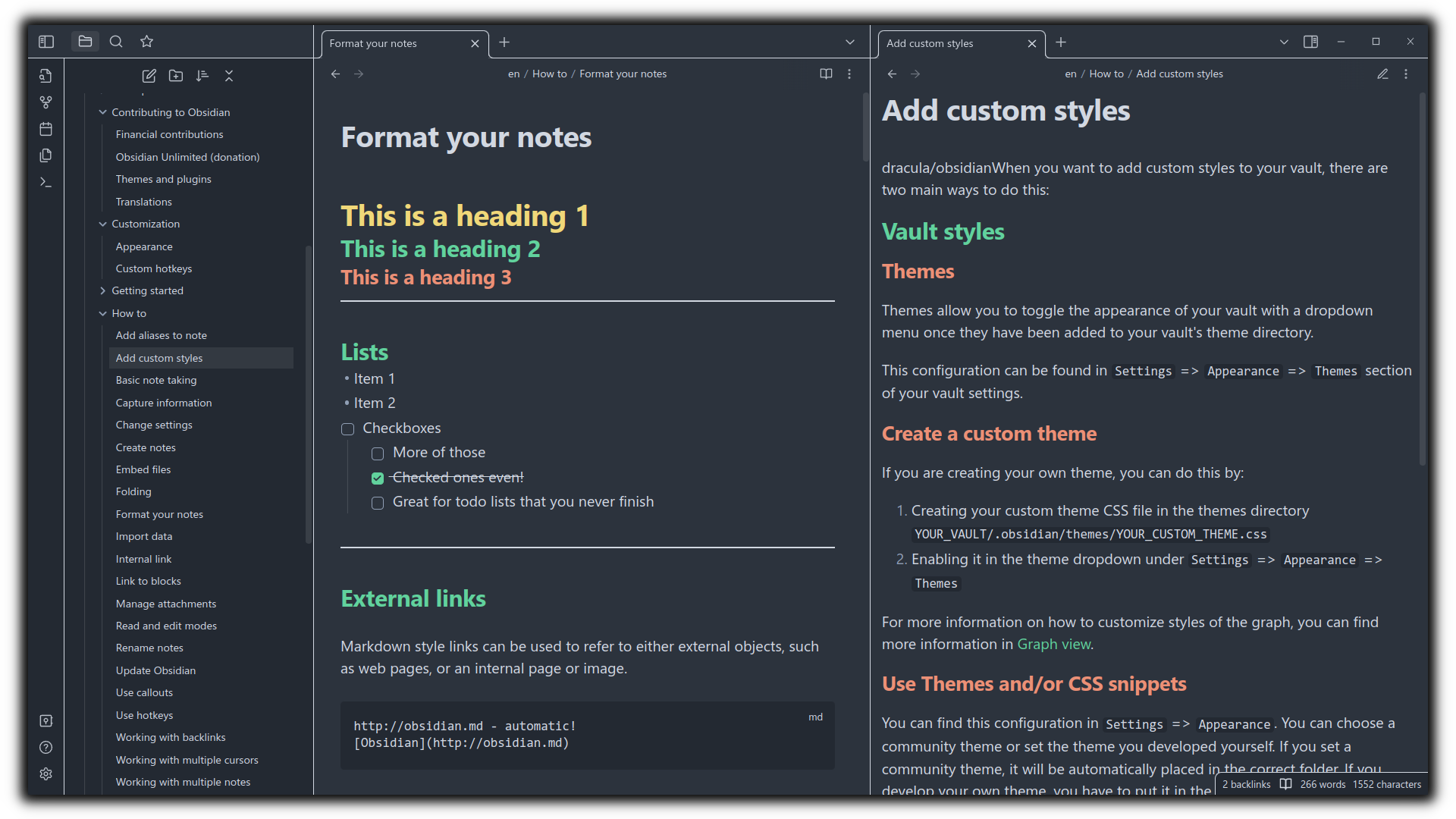Click the 2 backlinks status item
This screenshot has width=1456, height=819.
pos(1246,784)
